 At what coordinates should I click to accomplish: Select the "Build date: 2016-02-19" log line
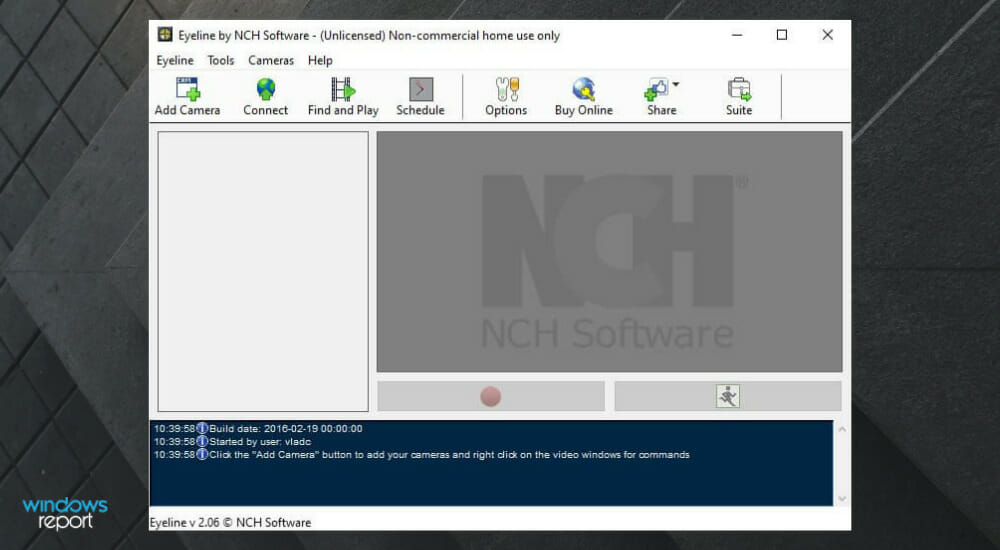coord(258,429)
